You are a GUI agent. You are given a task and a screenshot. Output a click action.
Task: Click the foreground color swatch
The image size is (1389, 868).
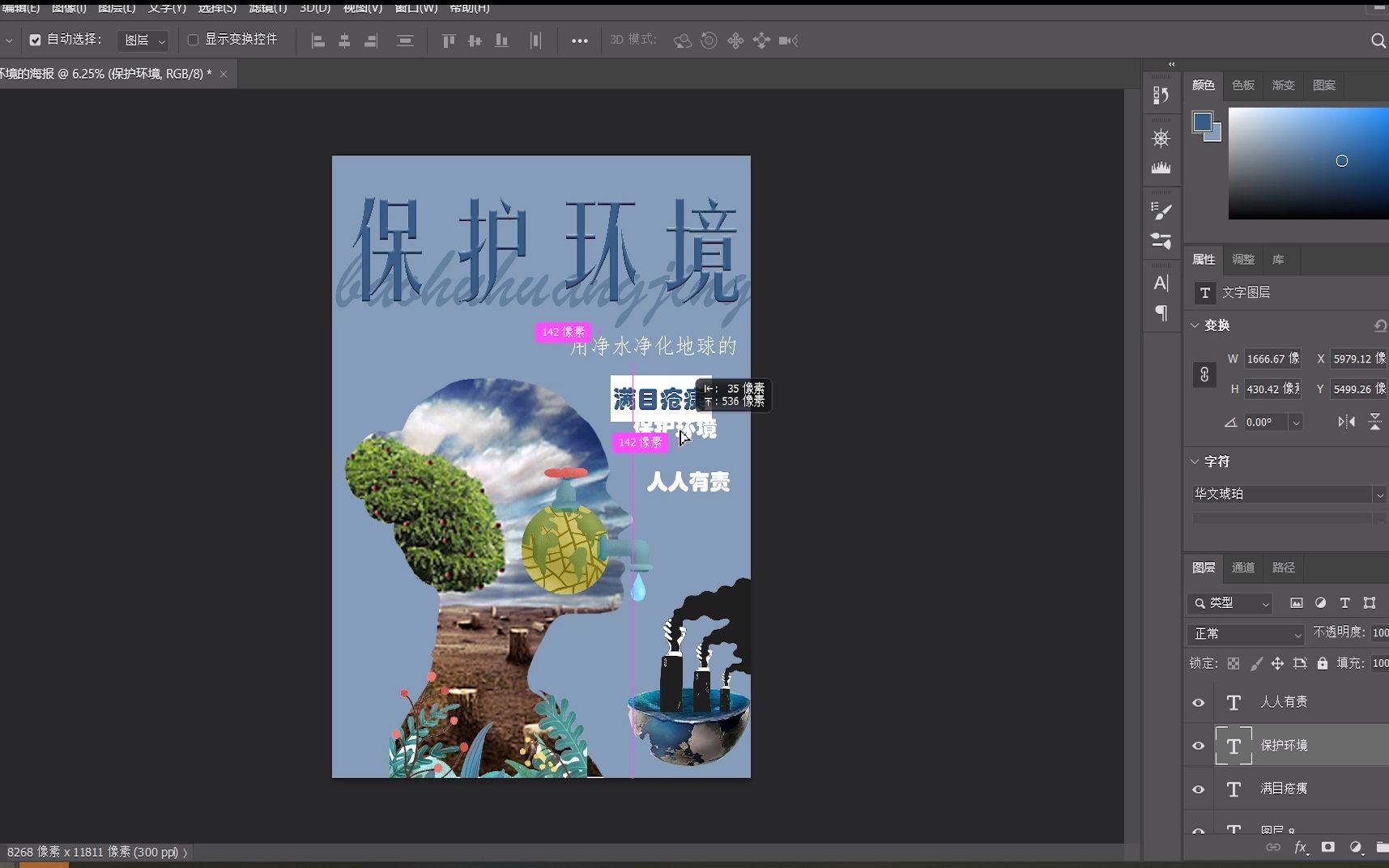pos(1202,122)
